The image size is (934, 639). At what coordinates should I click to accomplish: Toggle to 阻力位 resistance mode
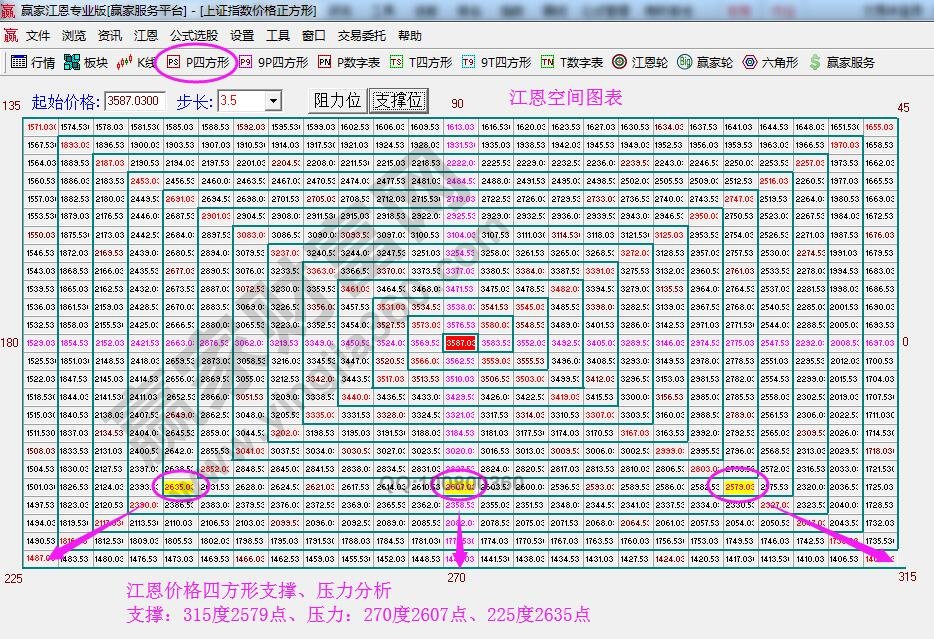[338, 99]
